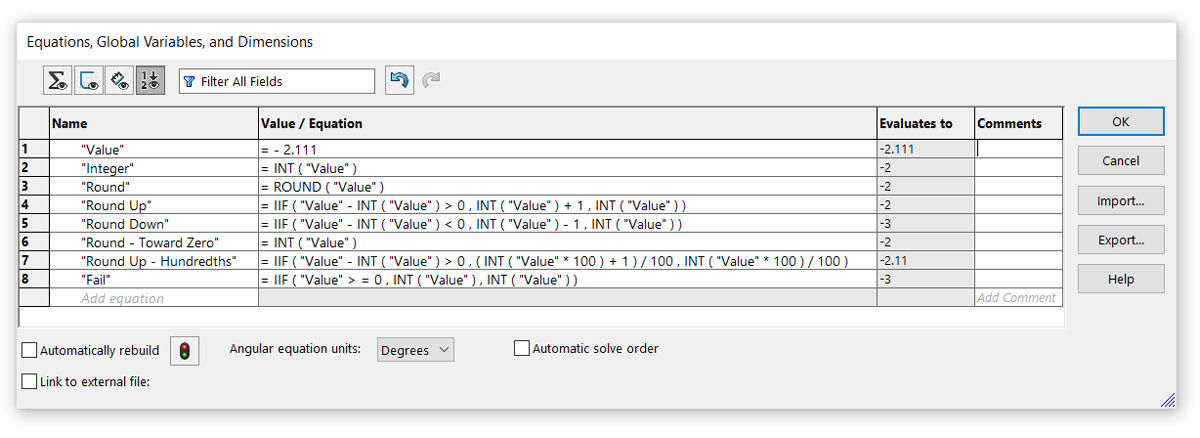
Task: Toggle the Ordered View icon
Action: [x=150, y=81]
